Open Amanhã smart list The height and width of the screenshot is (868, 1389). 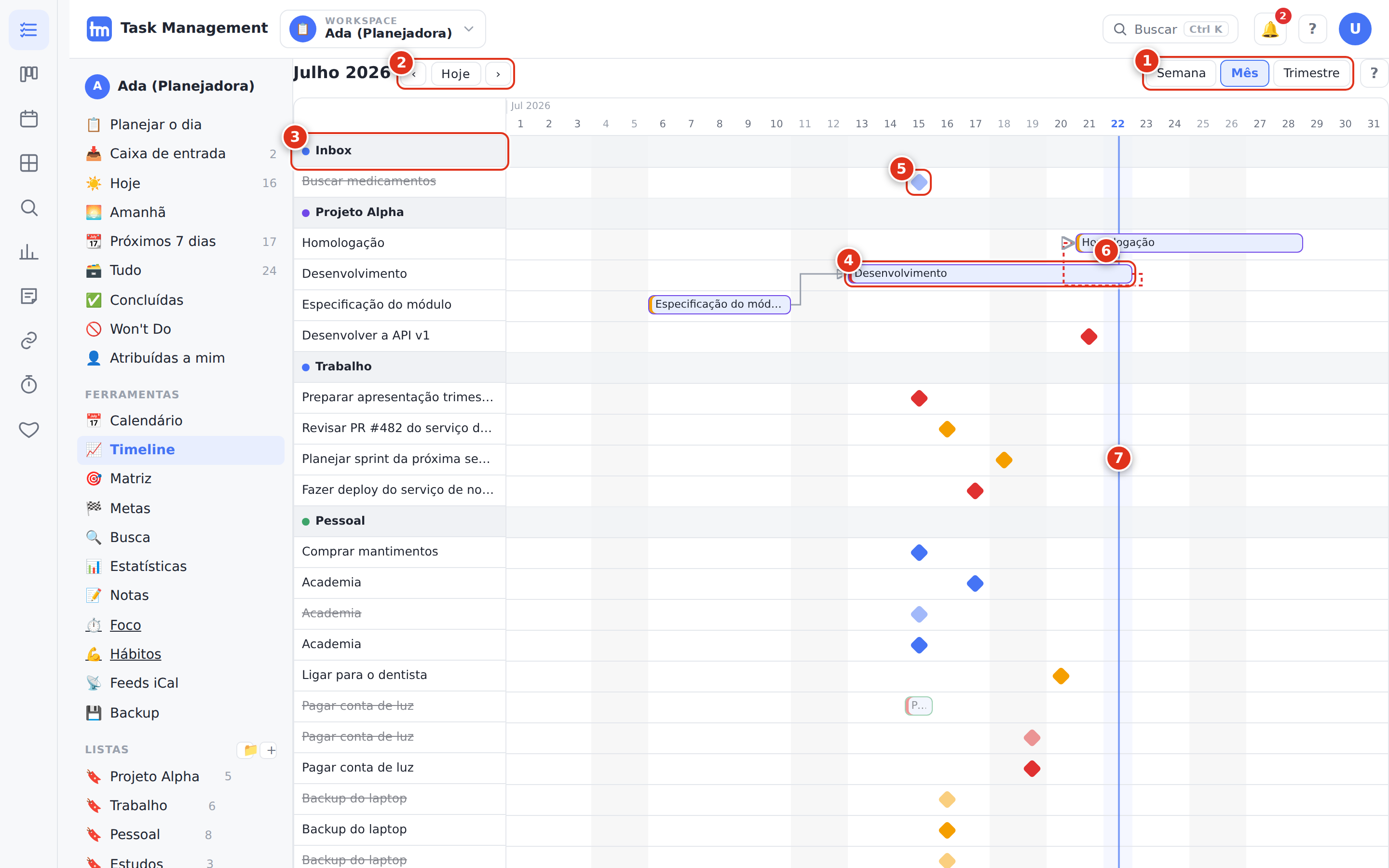click(x=181, y=212)
